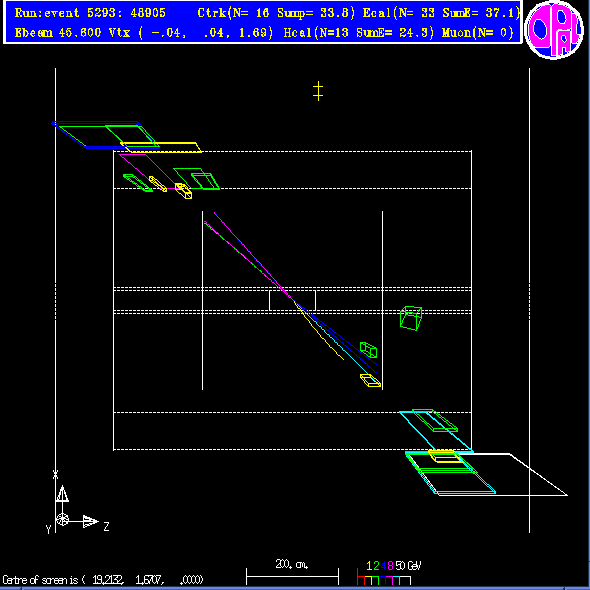Click the OPAL logo in the corner
Viewport: 590px width, 590px height.
point(554,30)
